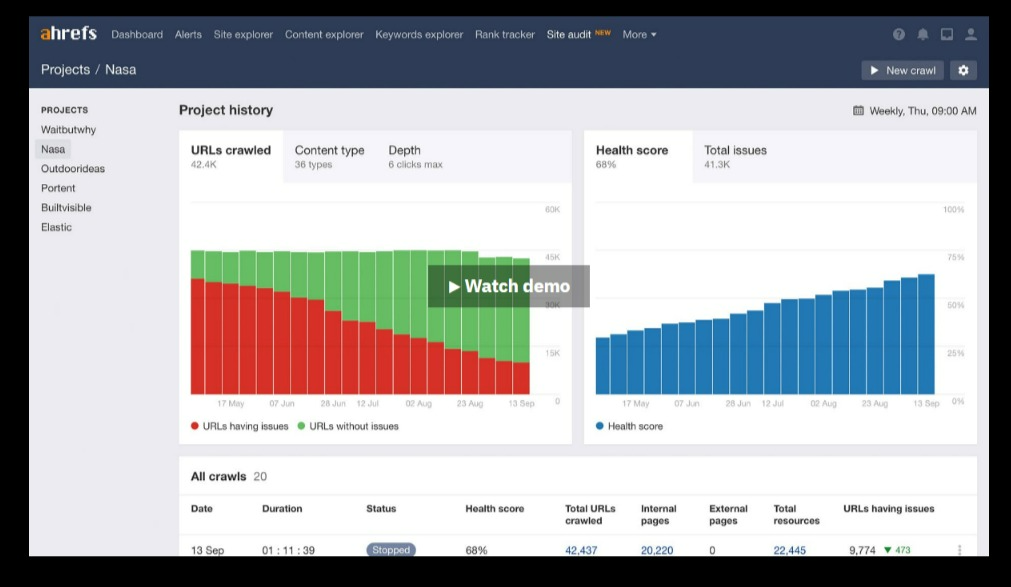Open the user account profile icon
1011x587 pixels.
tap(970, 35)
